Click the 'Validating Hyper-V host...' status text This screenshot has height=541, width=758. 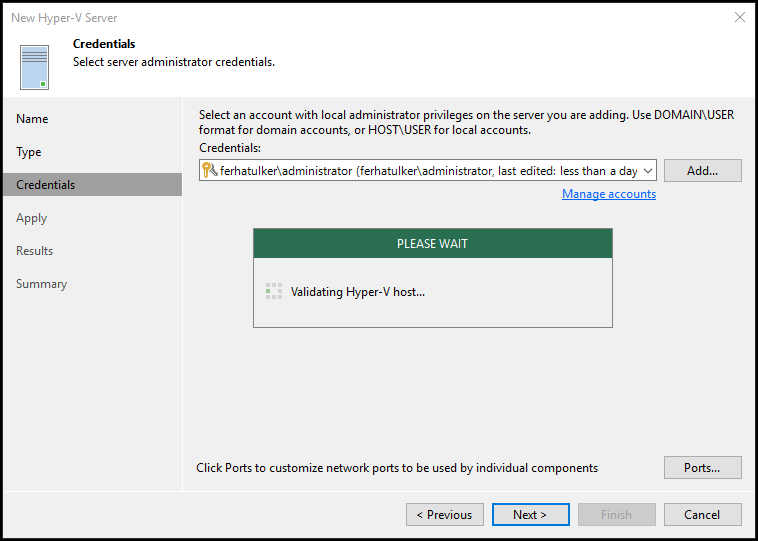(358, 292)
